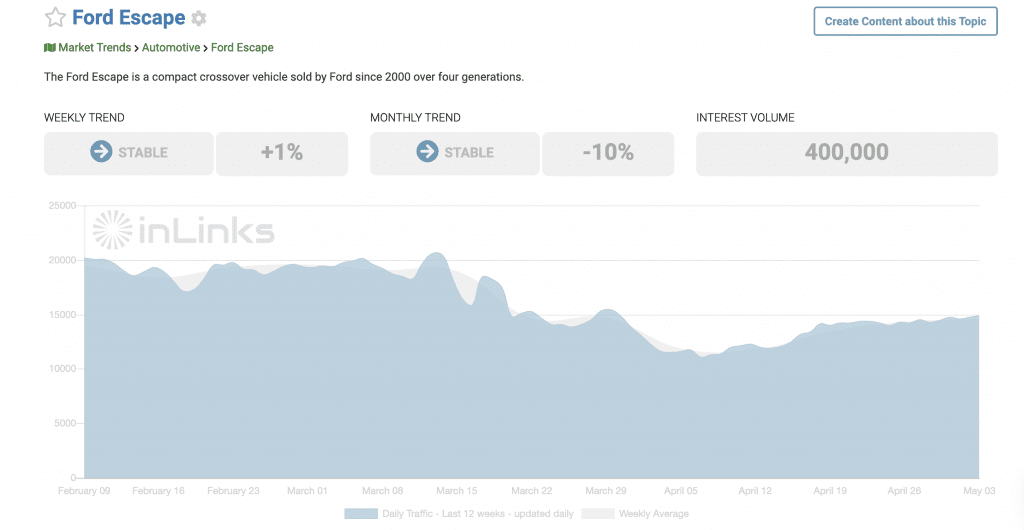
Task: Favorite Ford Escape with the star icon
Action: pyautogui.click(x=56, y=18)
